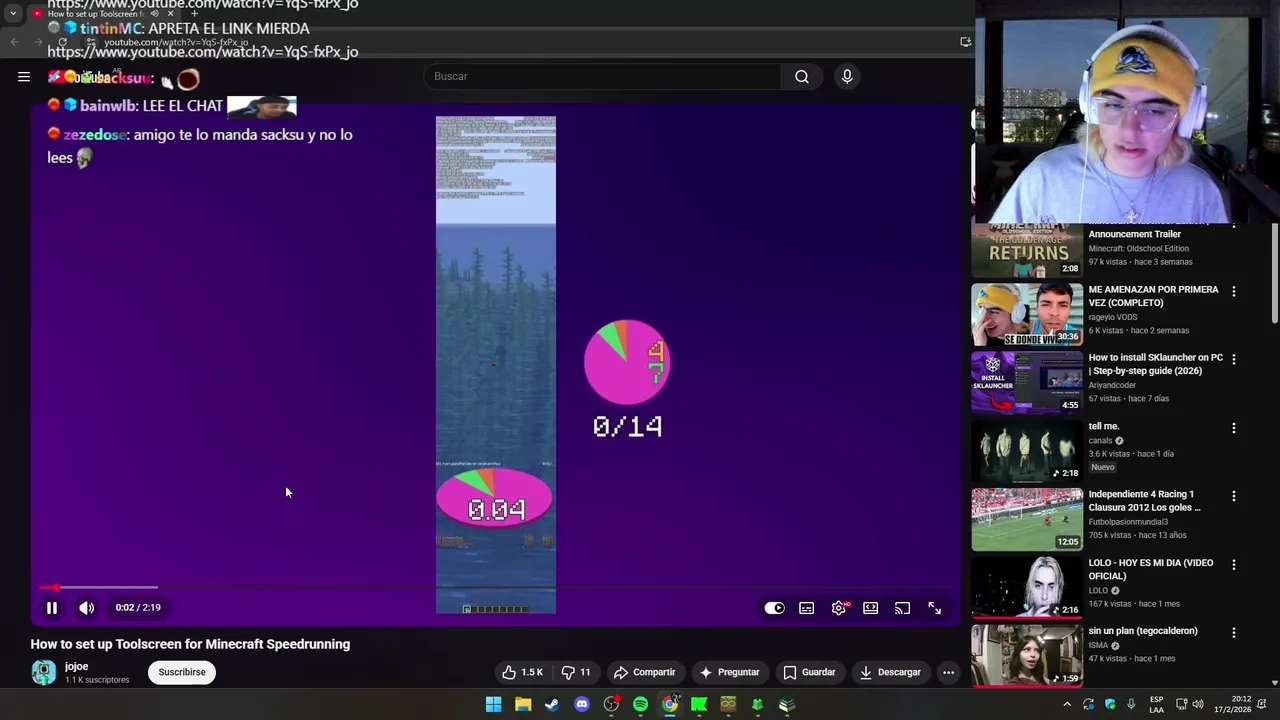Viewport: 1280px width, 720px height.
Task: Open the jojoe channel avatar
Action: (x=44, y=672)
